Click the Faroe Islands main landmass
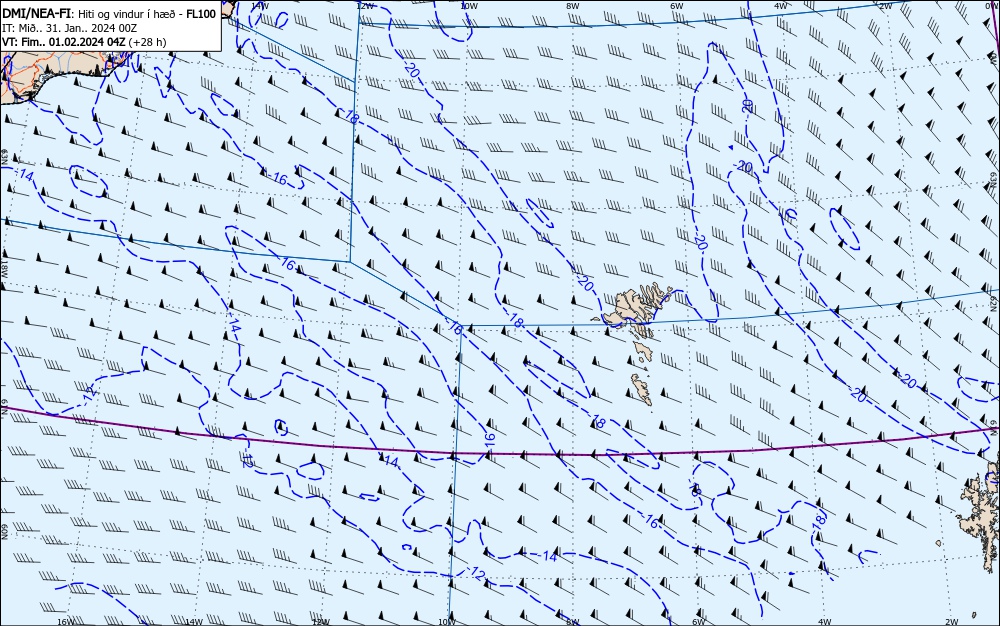Viewport: 1000px width, 626px height. click(628, 309)
